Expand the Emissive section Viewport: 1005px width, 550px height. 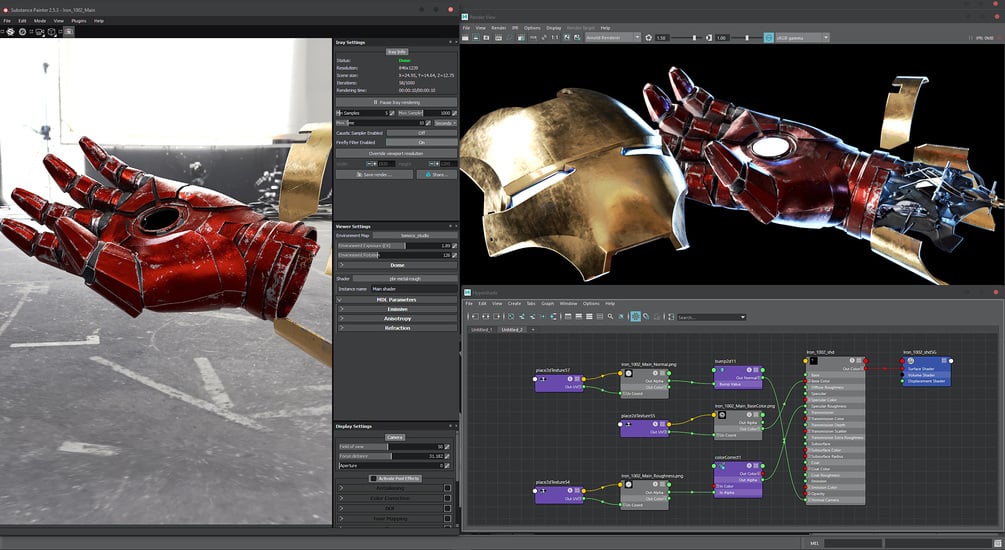click(397, 309)
